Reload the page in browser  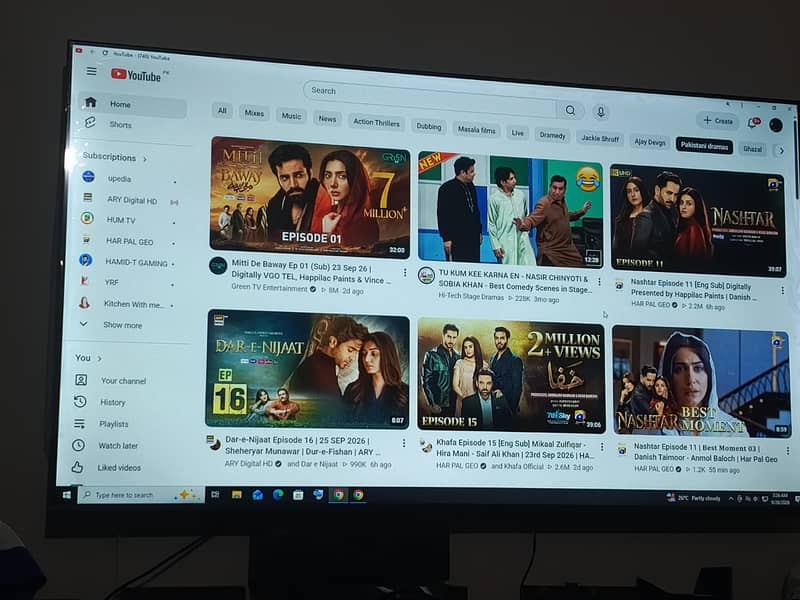pyautogui.click(x=105, y=53)
